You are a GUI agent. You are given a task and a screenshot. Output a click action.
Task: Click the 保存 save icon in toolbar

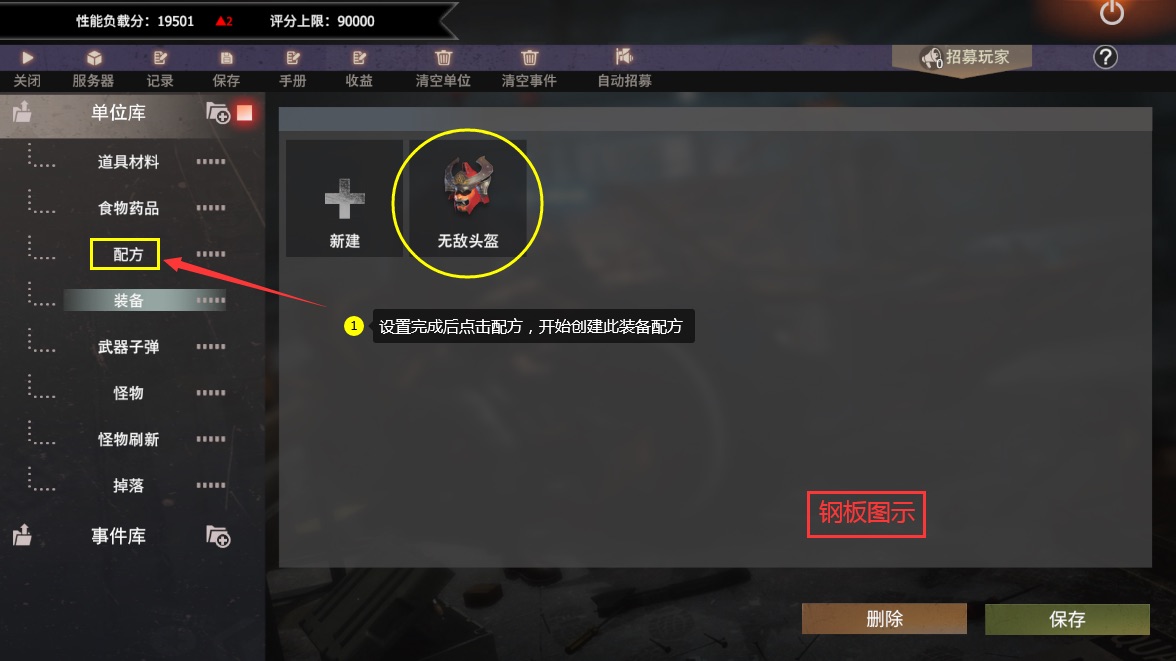[226, 58]
